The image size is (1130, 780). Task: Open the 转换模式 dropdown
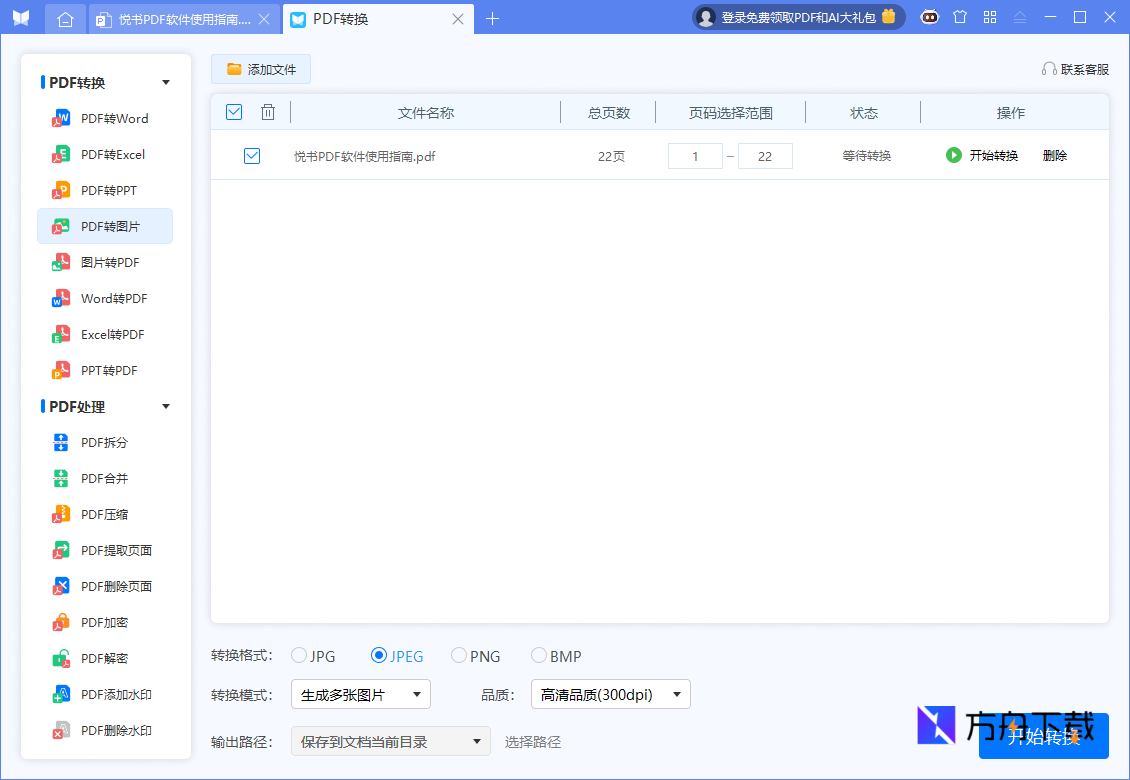[361, 693]
